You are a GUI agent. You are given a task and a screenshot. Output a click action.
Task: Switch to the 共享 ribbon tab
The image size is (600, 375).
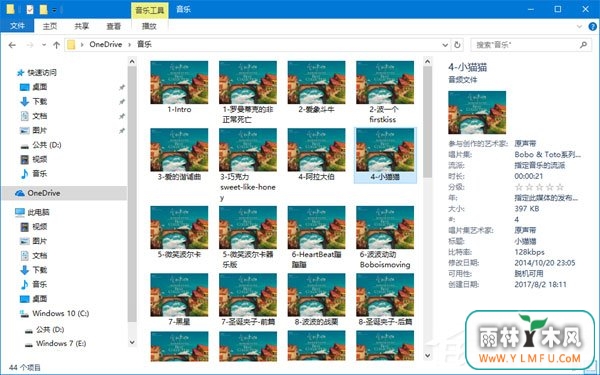82,26
